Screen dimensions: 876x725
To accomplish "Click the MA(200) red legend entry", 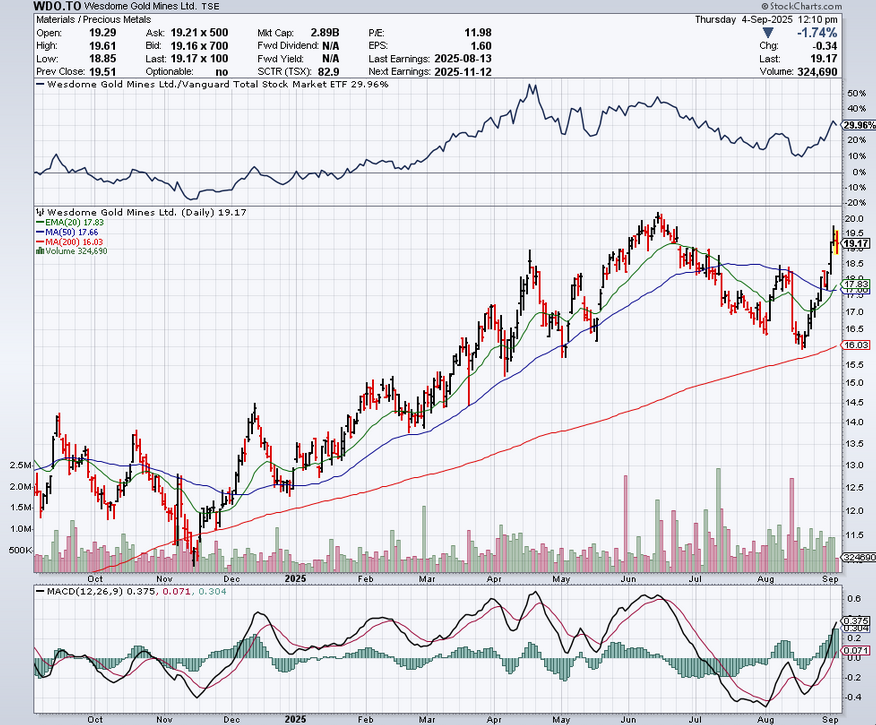I will pyautogui.click(x=68, y=241).
